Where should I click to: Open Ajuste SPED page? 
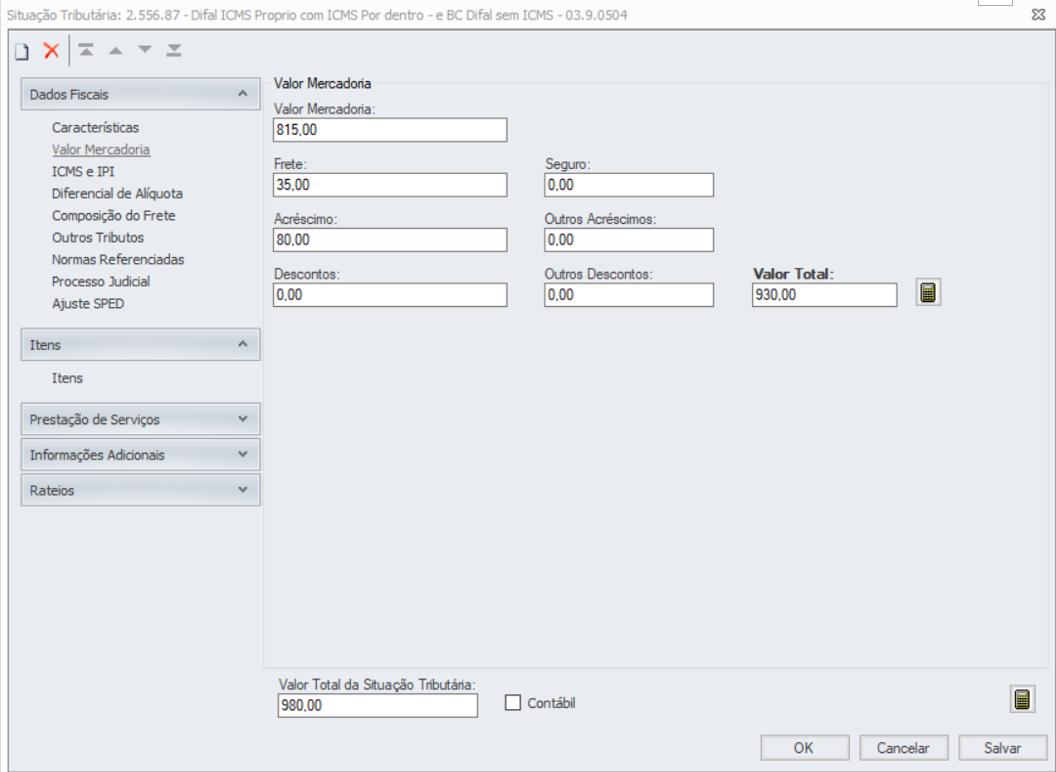[88, 303]
